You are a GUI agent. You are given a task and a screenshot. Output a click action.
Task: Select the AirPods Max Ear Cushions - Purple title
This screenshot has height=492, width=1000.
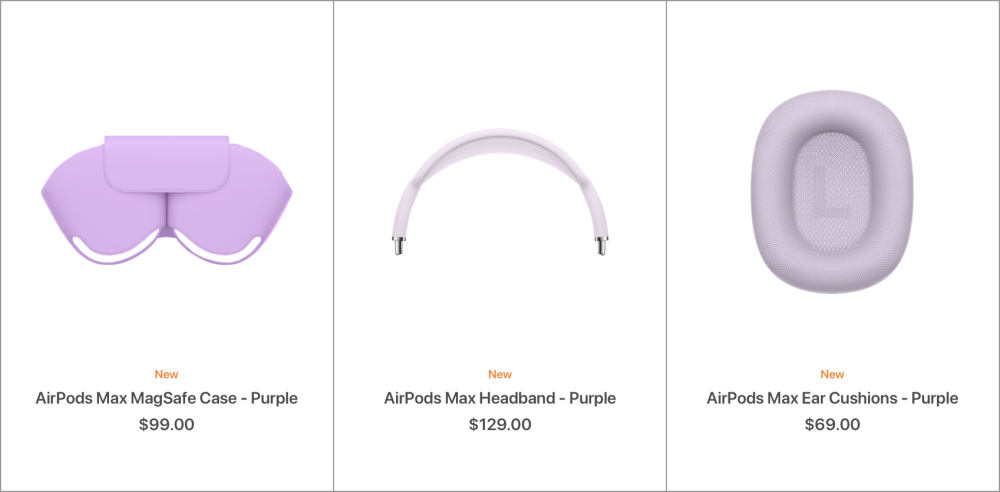(x=832, y=398)
